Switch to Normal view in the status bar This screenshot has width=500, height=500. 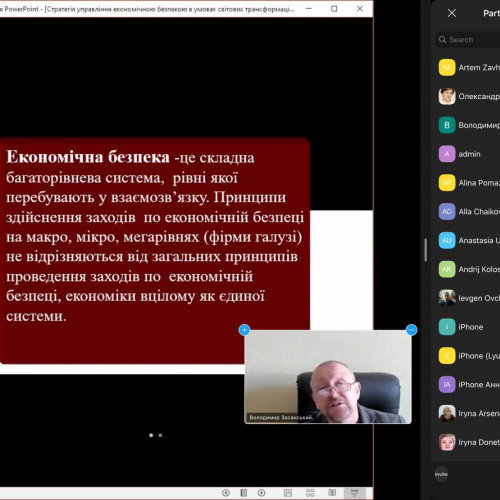[x=288, y=493]
